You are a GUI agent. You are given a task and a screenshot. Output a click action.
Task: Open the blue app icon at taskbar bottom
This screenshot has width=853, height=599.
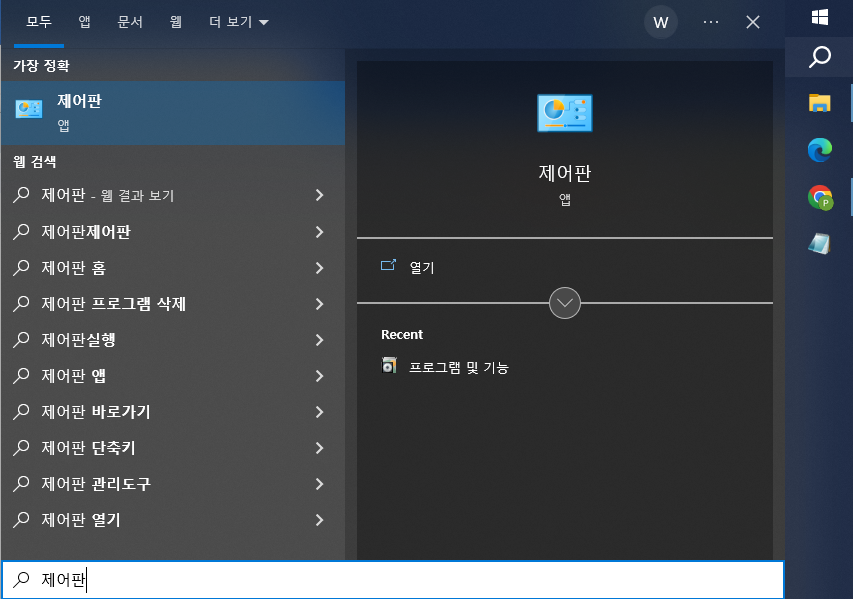click(x=819, y=243)
